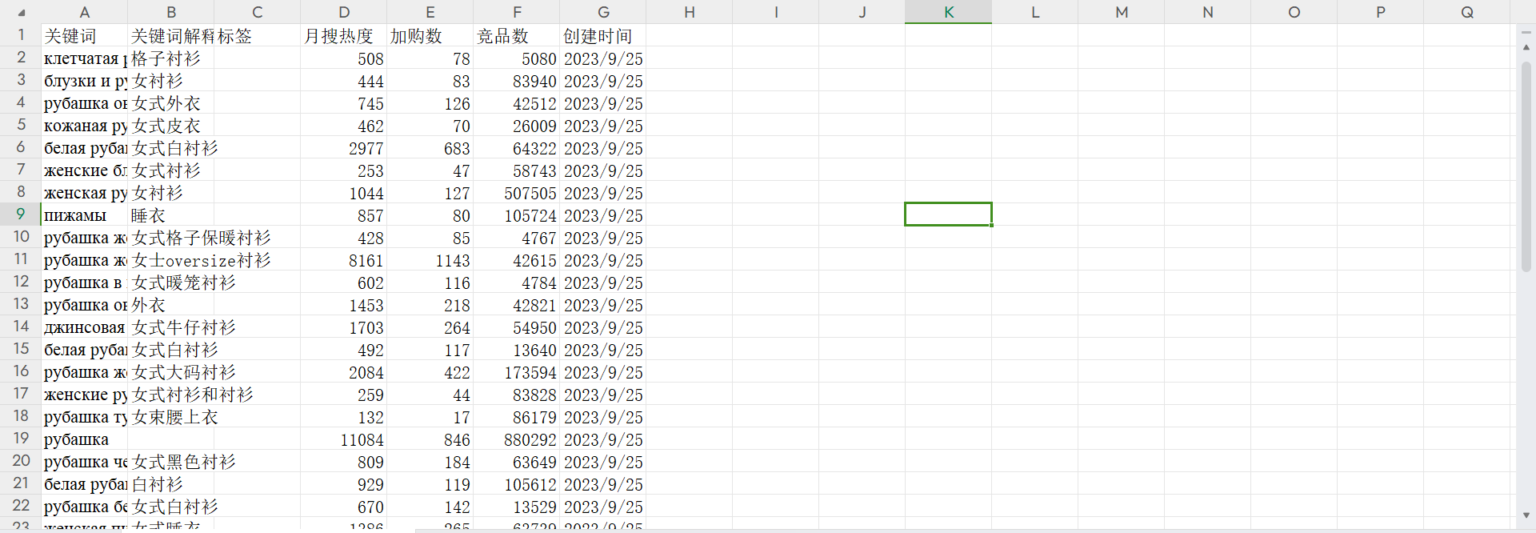1536x533 pixels.
Task: Click the '女式牛仔衬衫' cell
Action: pos(183,327)
